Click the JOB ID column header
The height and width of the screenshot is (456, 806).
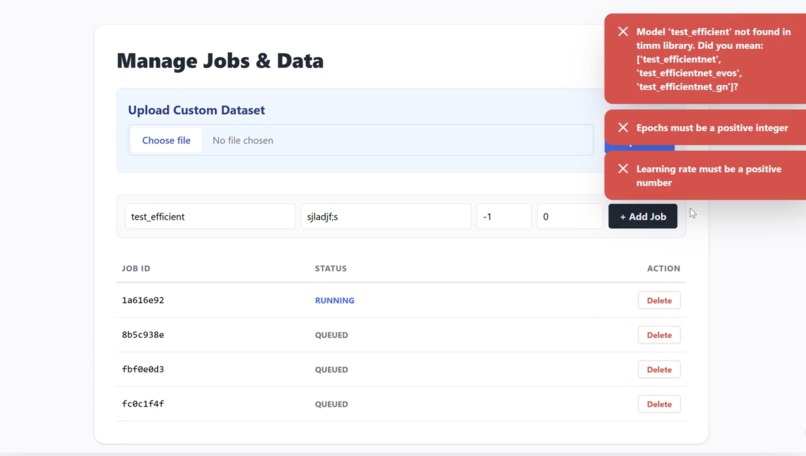coord(136,268)
